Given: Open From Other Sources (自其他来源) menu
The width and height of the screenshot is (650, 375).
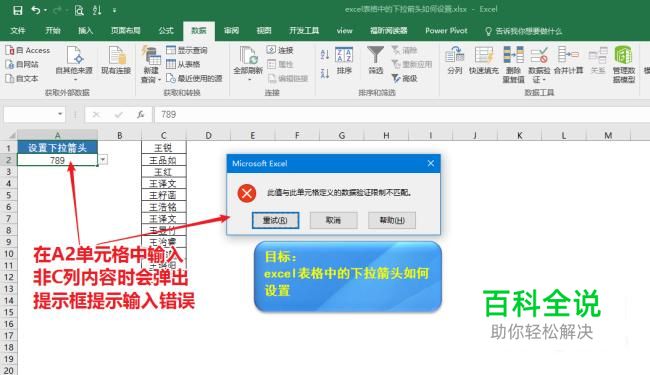Looking at the screenshot, I should click(74, 63).
